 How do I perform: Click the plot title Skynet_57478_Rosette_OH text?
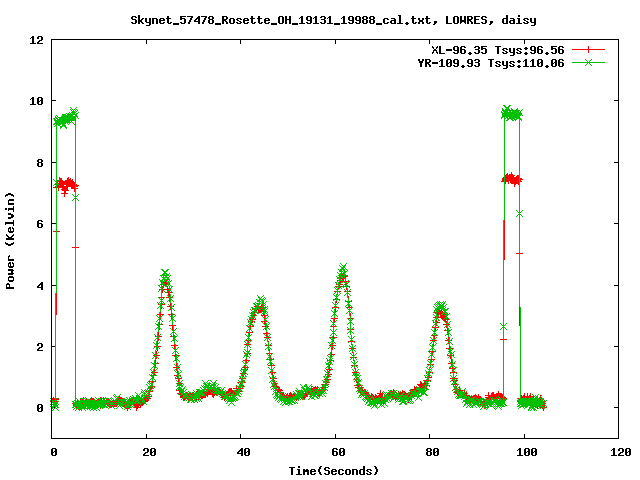tap(333, 20)
